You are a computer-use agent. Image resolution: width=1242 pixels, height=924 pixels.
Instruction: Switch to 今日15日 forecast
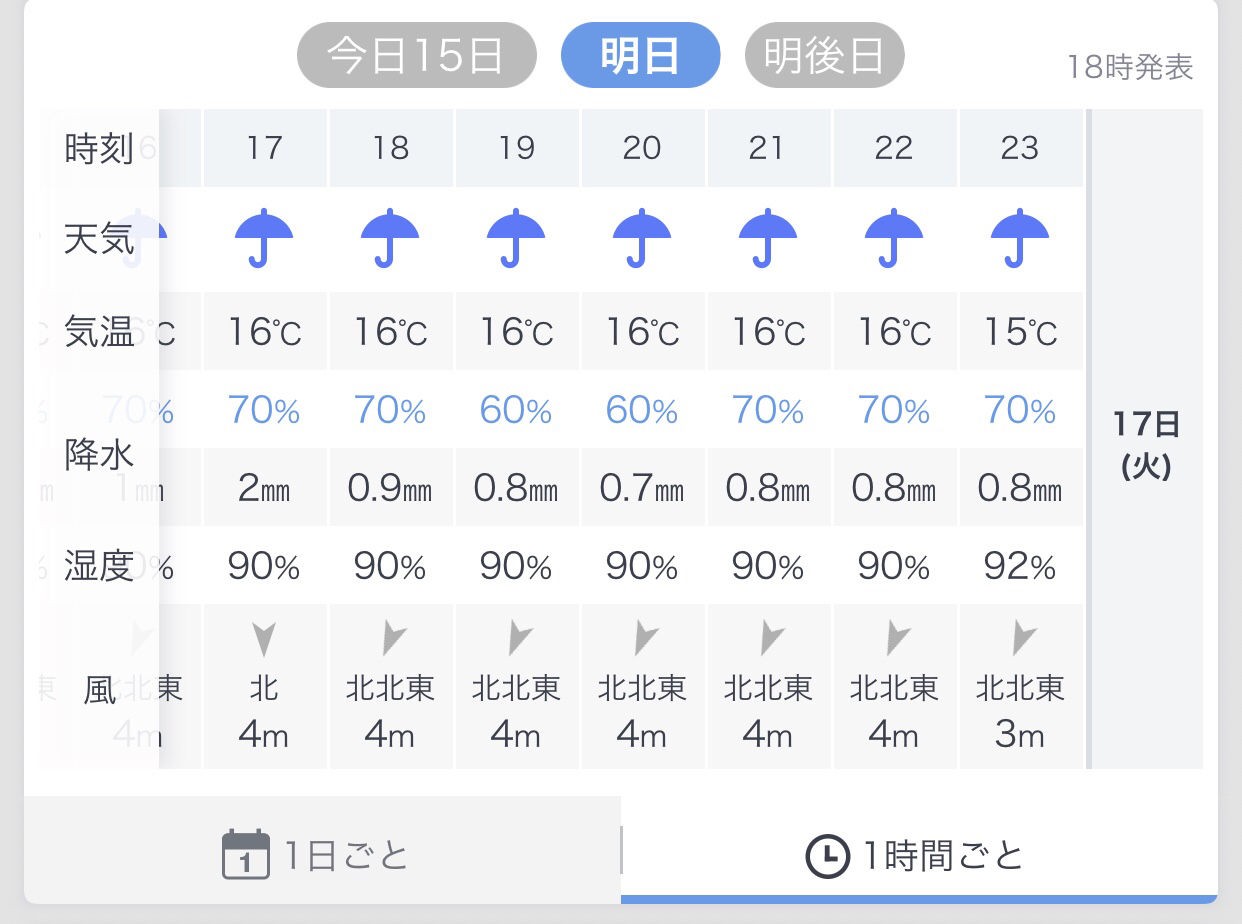click(417, 55)
